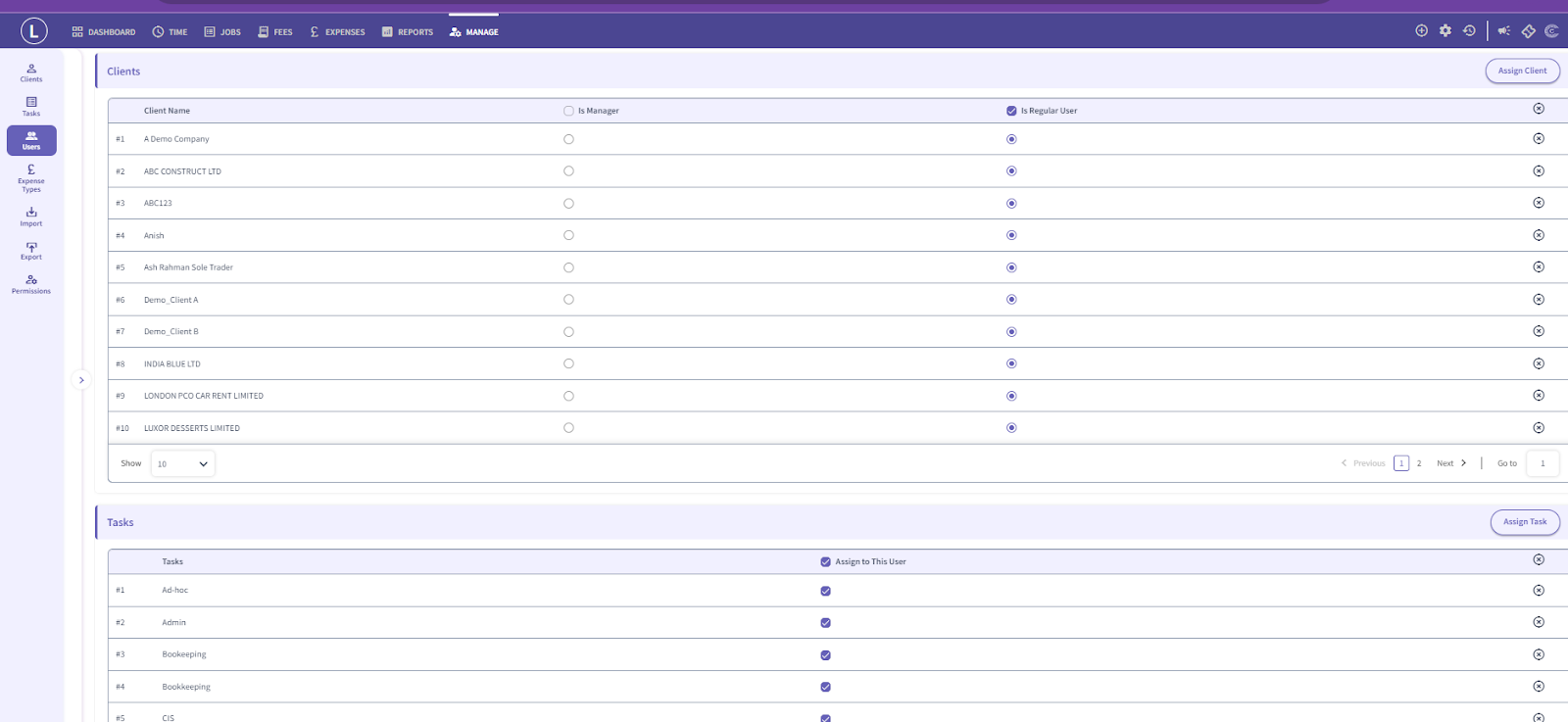Expand the collapsed side panel chevron
Screen dimensions: 1568x722
click(x=81, y=380)
